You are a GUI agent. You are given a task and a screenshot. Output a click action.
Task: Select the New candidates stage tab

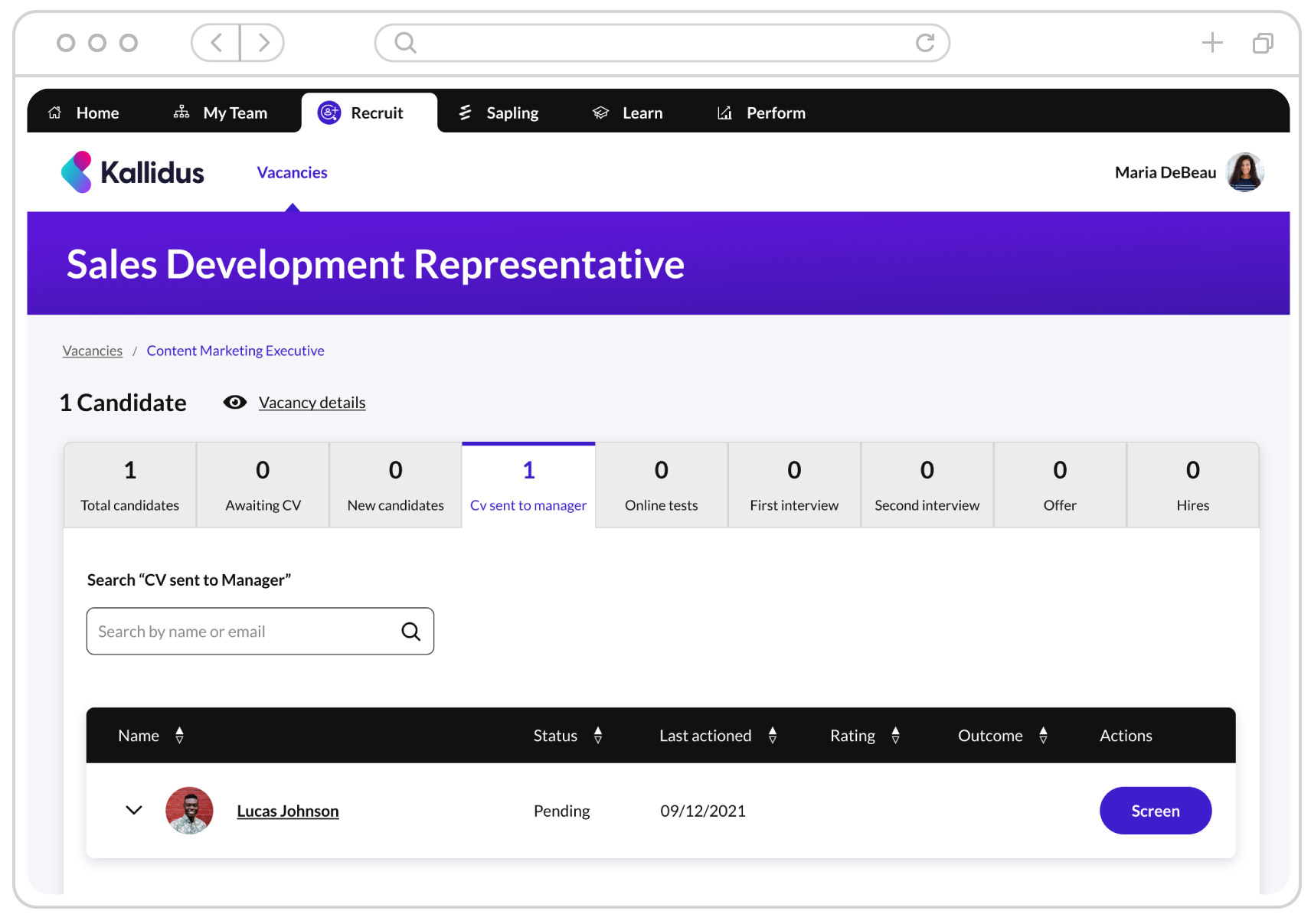point(395,485)
